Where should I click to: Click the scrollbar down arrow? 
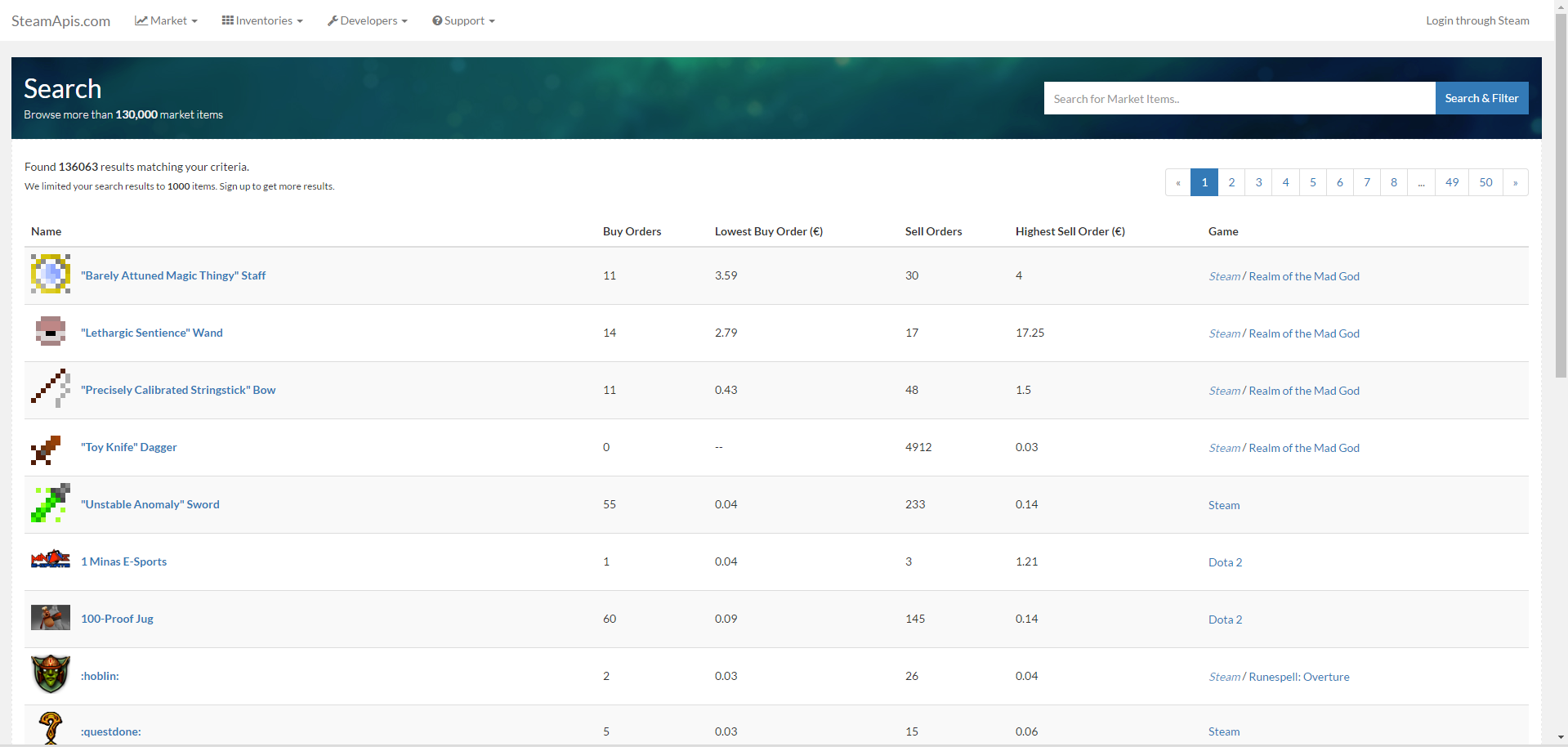1561,738
